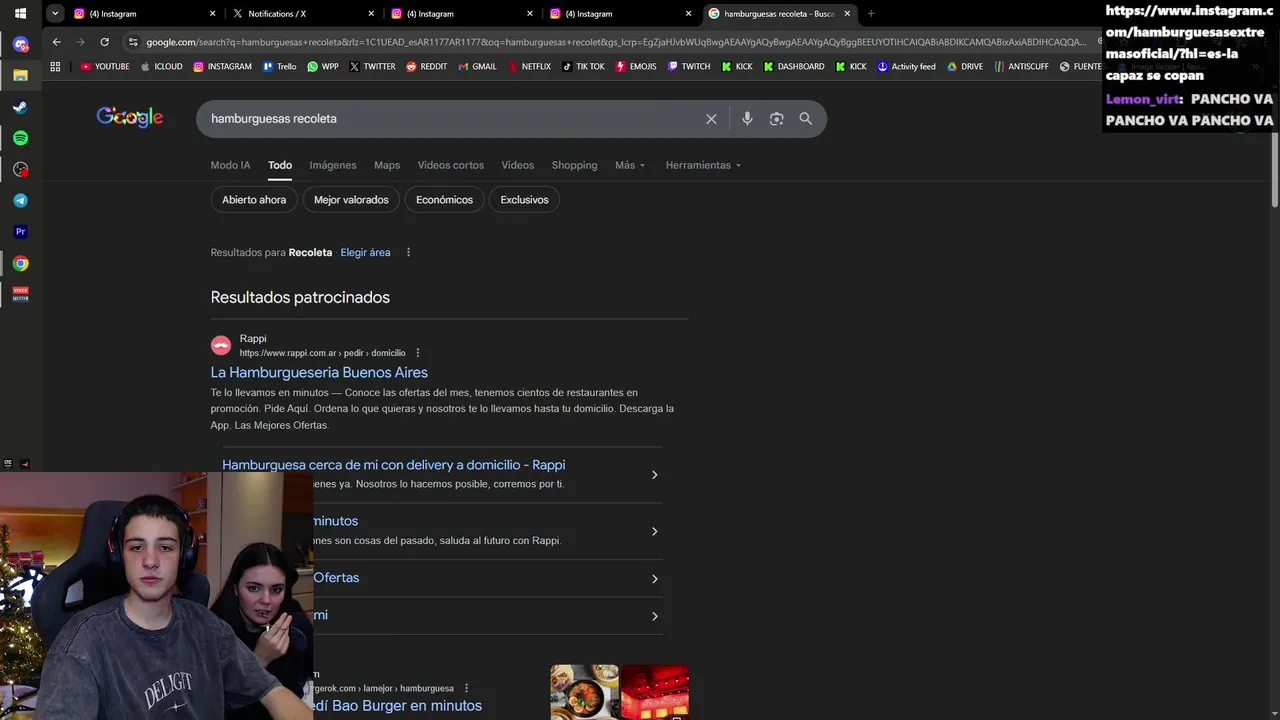Screen dimensions: 1280x720
Task: Go back using the browser back arrow
Action: tap(56, 42)
